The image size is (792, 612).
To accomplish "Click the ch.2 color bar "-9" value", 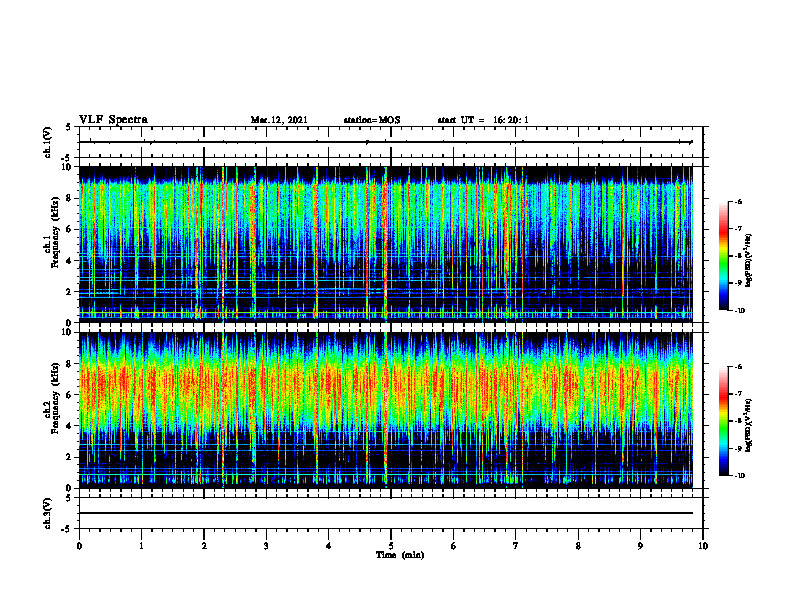I will [738, 448].
